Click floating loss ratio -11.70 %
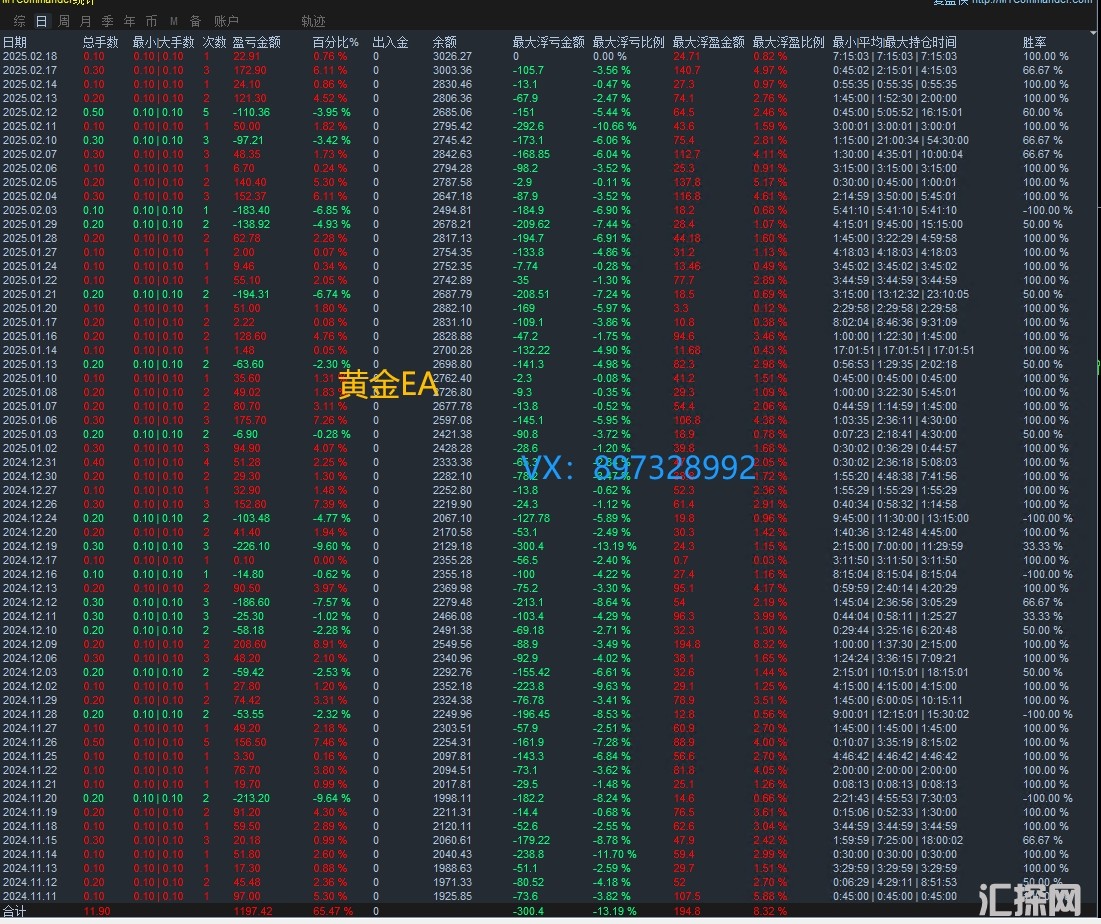The image size is (1101, 924). click(x=614, y=854)
